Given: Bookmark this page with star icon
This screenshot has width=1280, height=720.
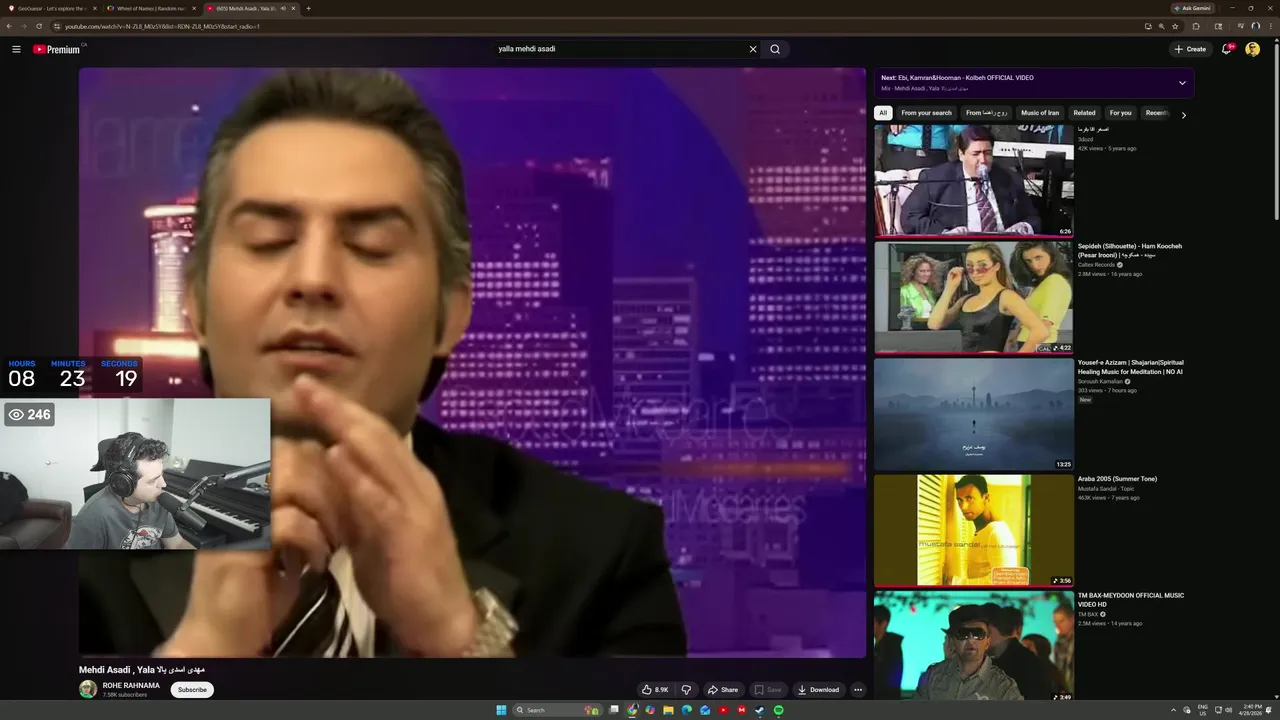Looking at the screenshot, I should pos(1175,26).
